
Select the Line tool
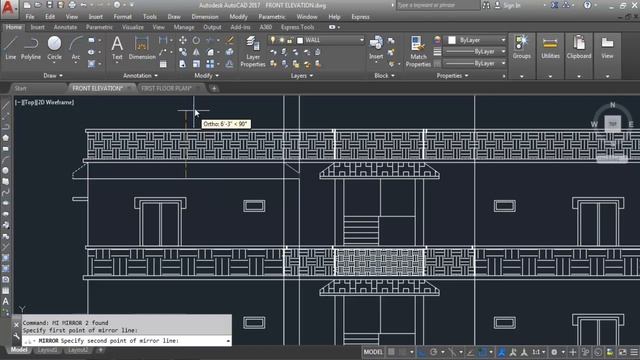point(11,48)
